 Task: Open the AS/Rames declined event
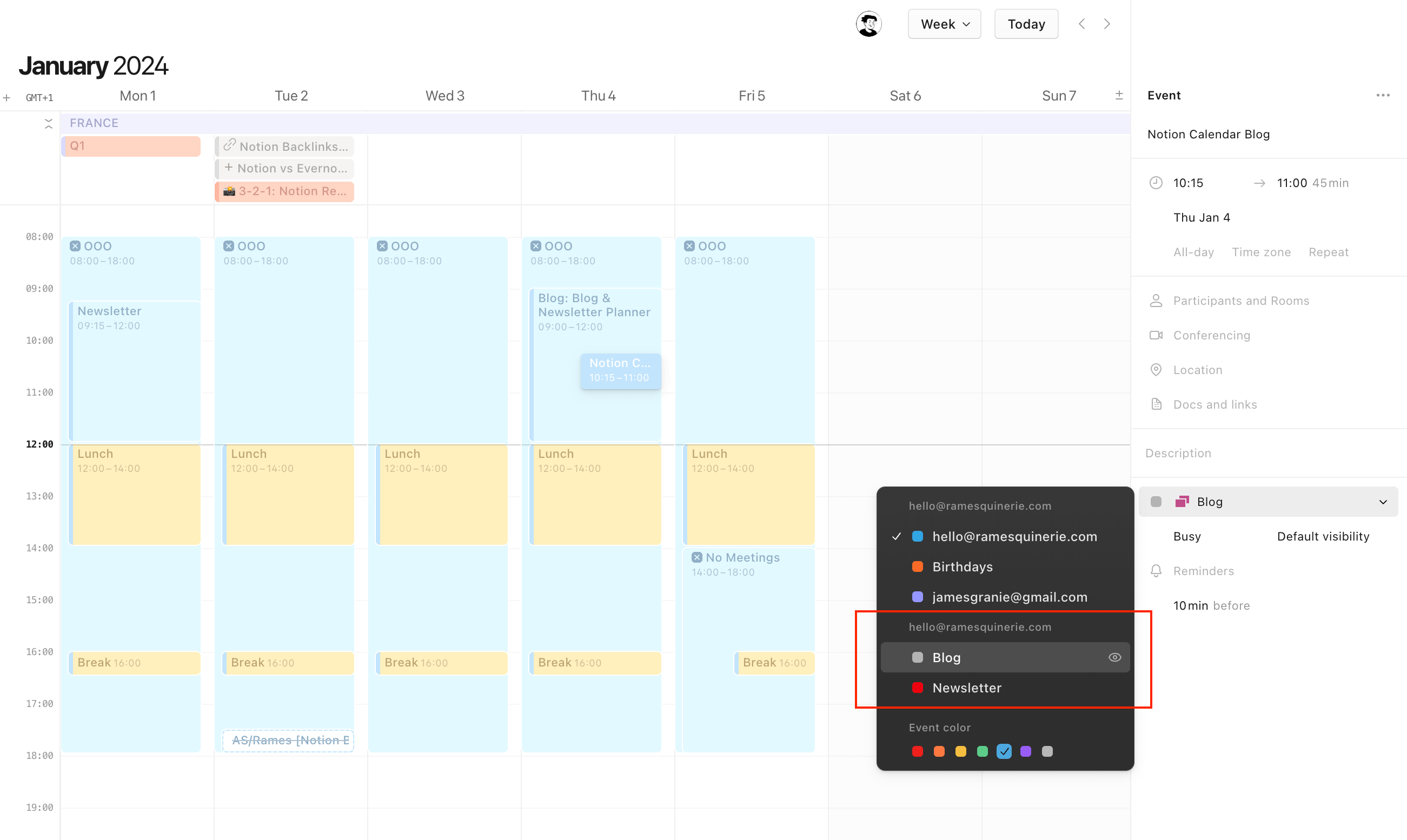tap(288, 741)
